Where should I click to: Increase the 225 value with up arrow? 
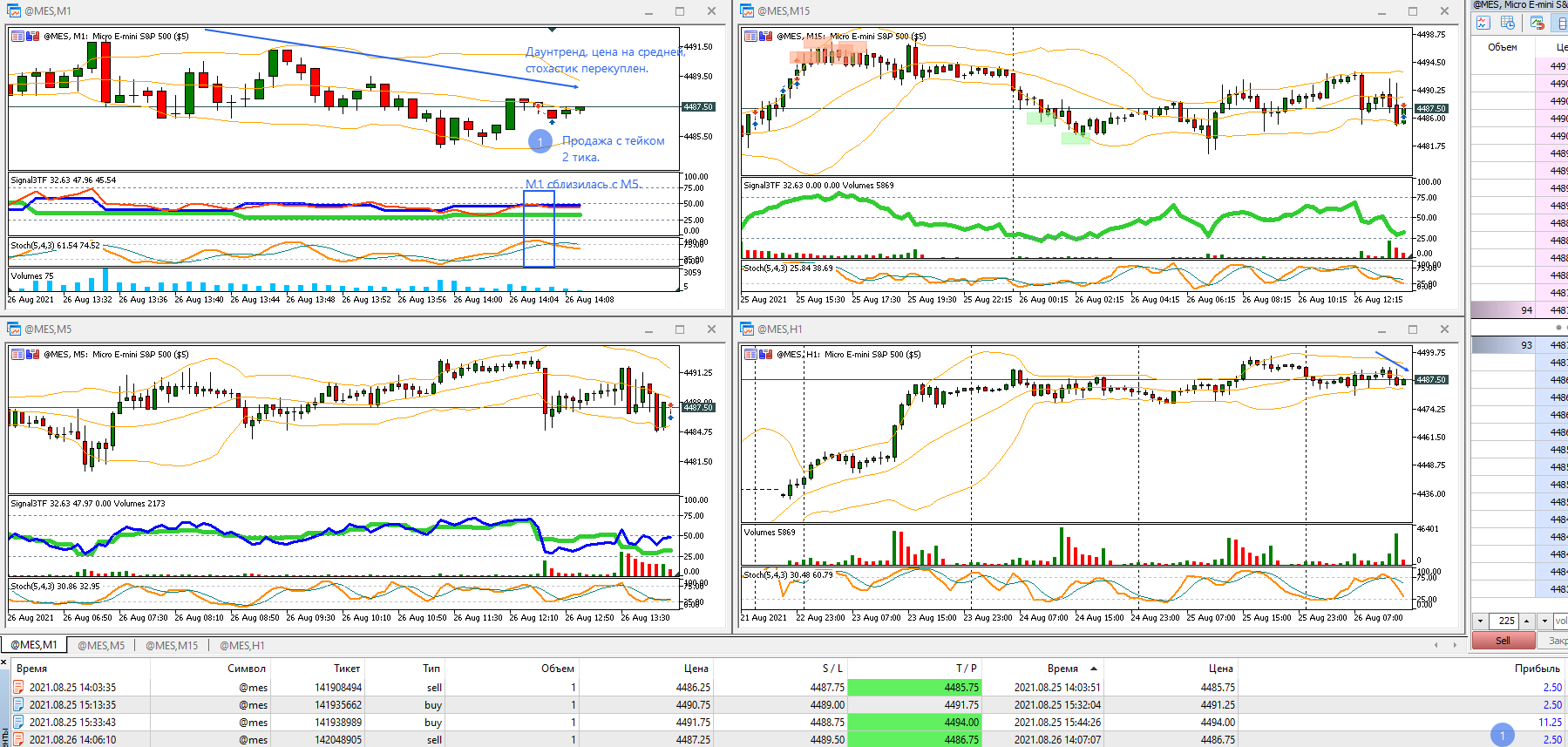[x=1526, y=621]
